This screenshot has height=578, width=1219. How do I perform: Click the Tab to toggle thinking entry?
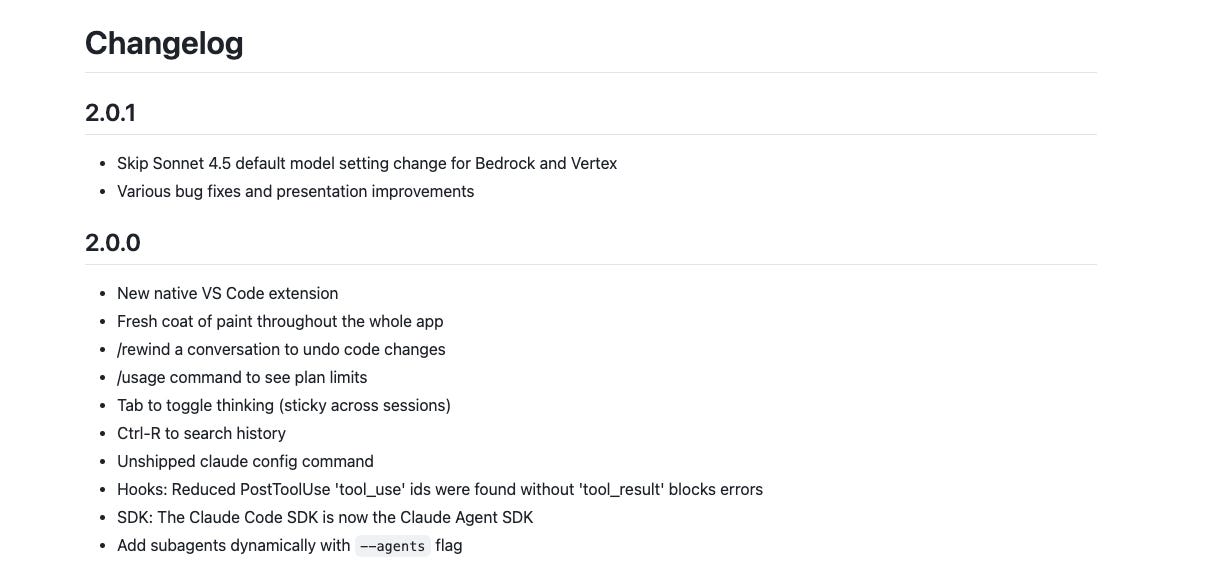283,405
